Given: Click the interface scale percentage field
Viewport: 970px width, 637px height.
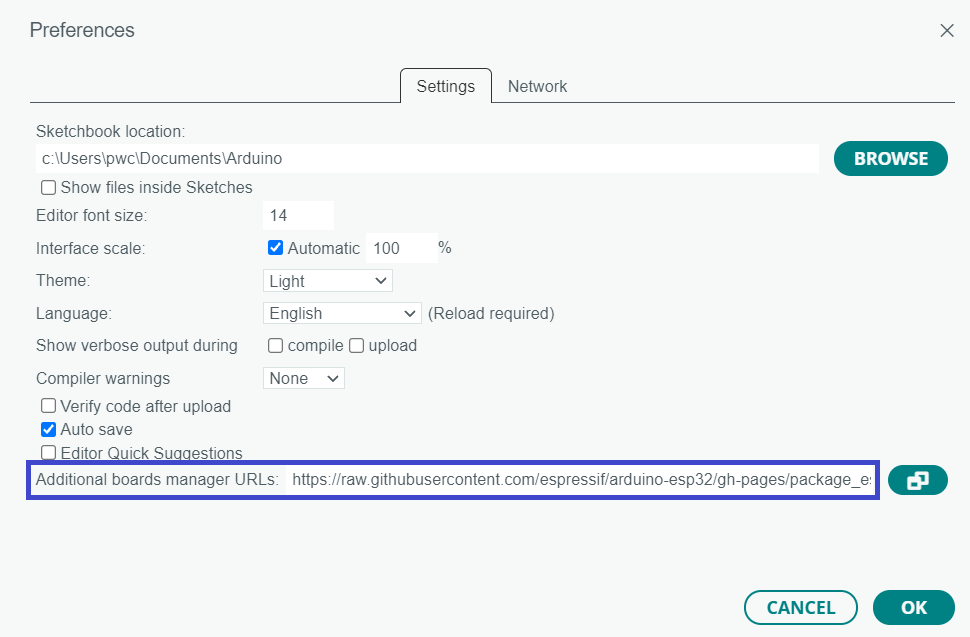Looking at the screenshot, I should coord(402,247).
